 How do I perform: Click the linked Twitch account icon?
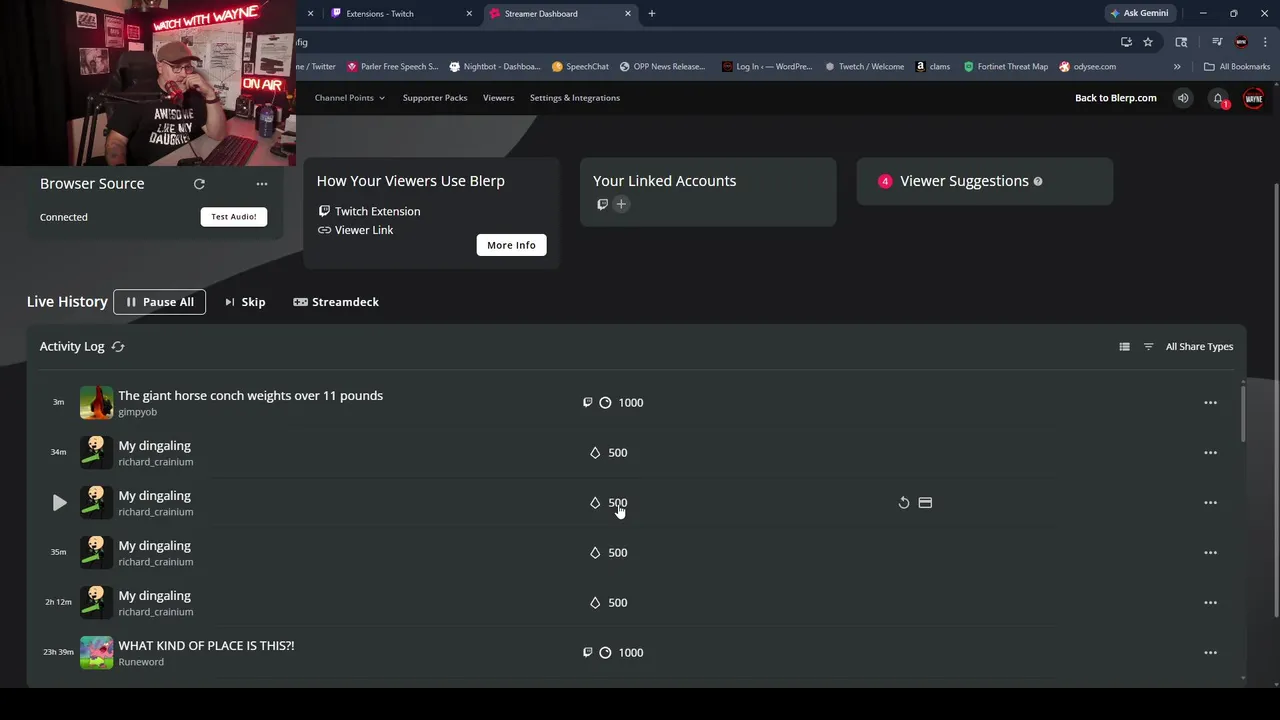[x=602, y=204]
